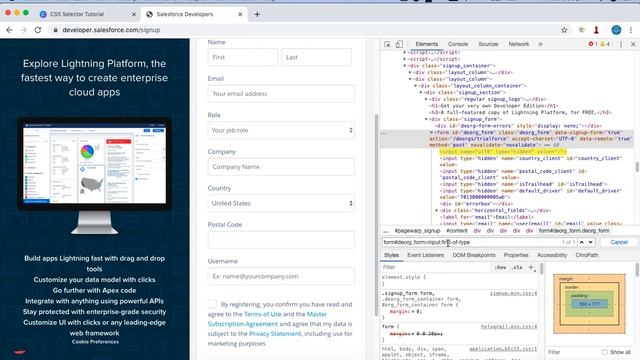
Task: Open the Event Listeners pane
Action: (425, 255)
